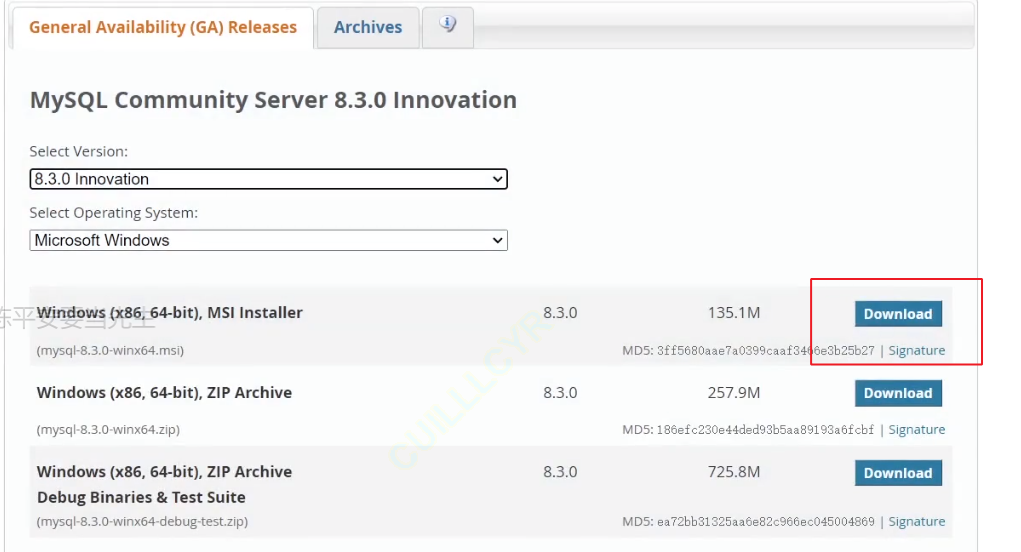The height and width of the screenshot is (552, 1021).
Task: Click the '725.8M' size value
Action: click(x=734, y=471)
